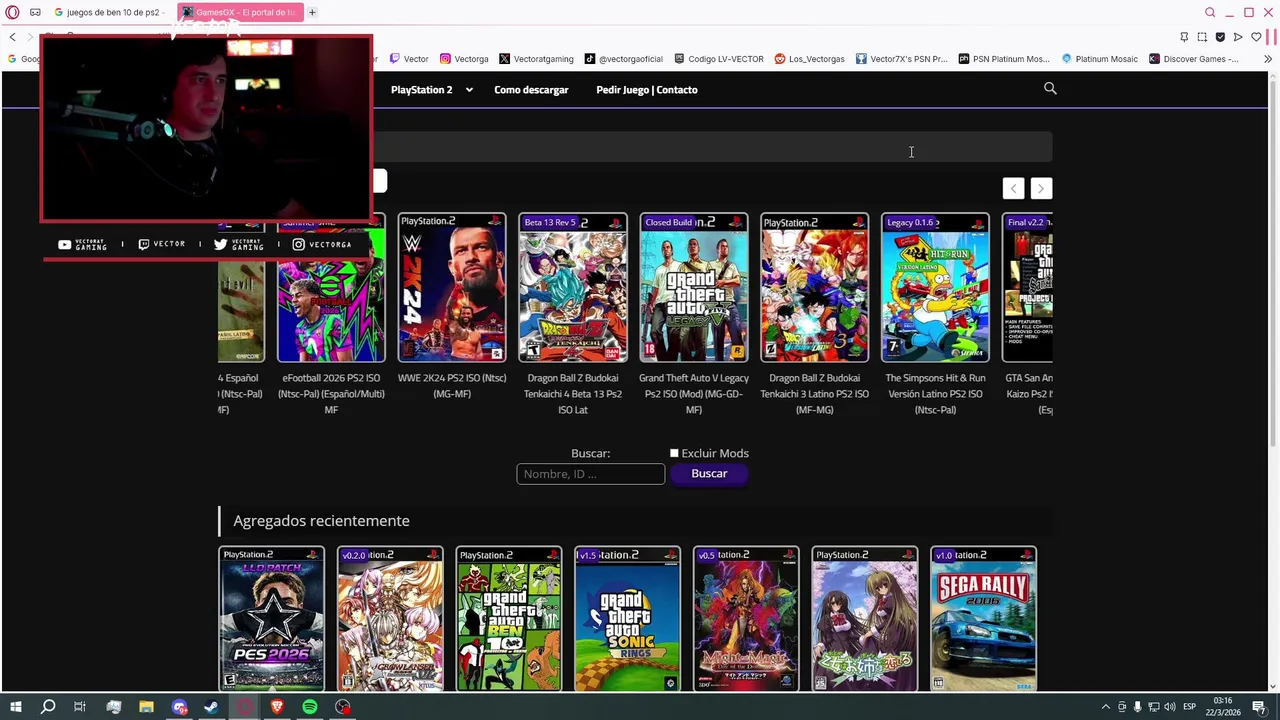This screenshot has width=1280, height=720.
Task: Open Budokai Tenkaichi 3 Latino link
Action: [x=814, y=394]
